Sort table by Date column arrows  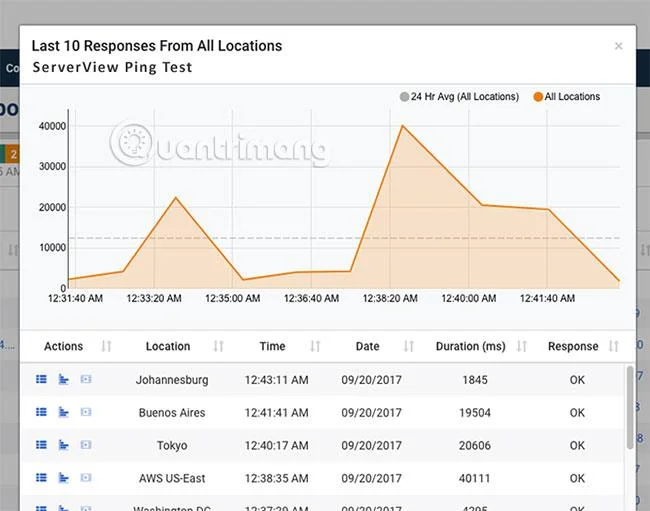409,346
